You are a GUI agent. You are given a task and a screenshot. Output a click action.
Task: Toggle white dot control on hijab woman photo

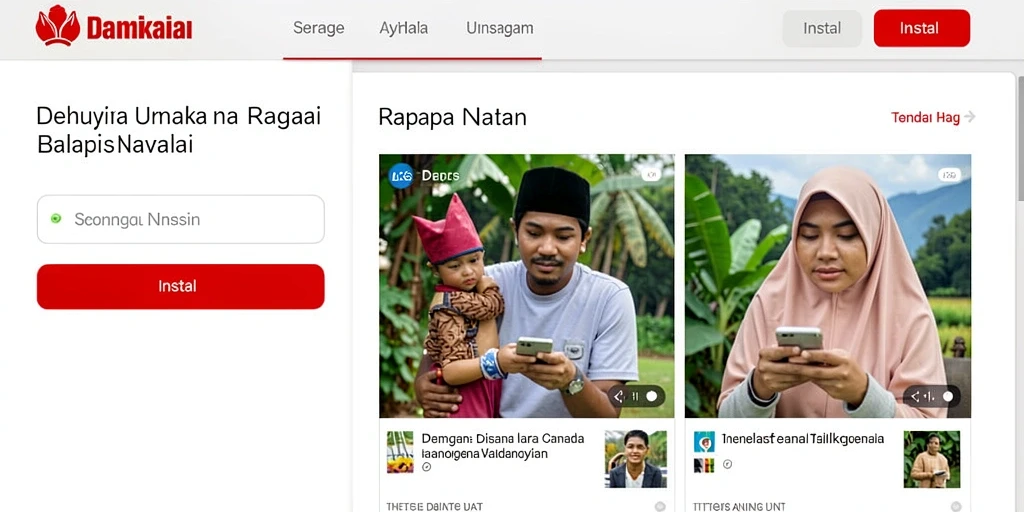[948, 396]
